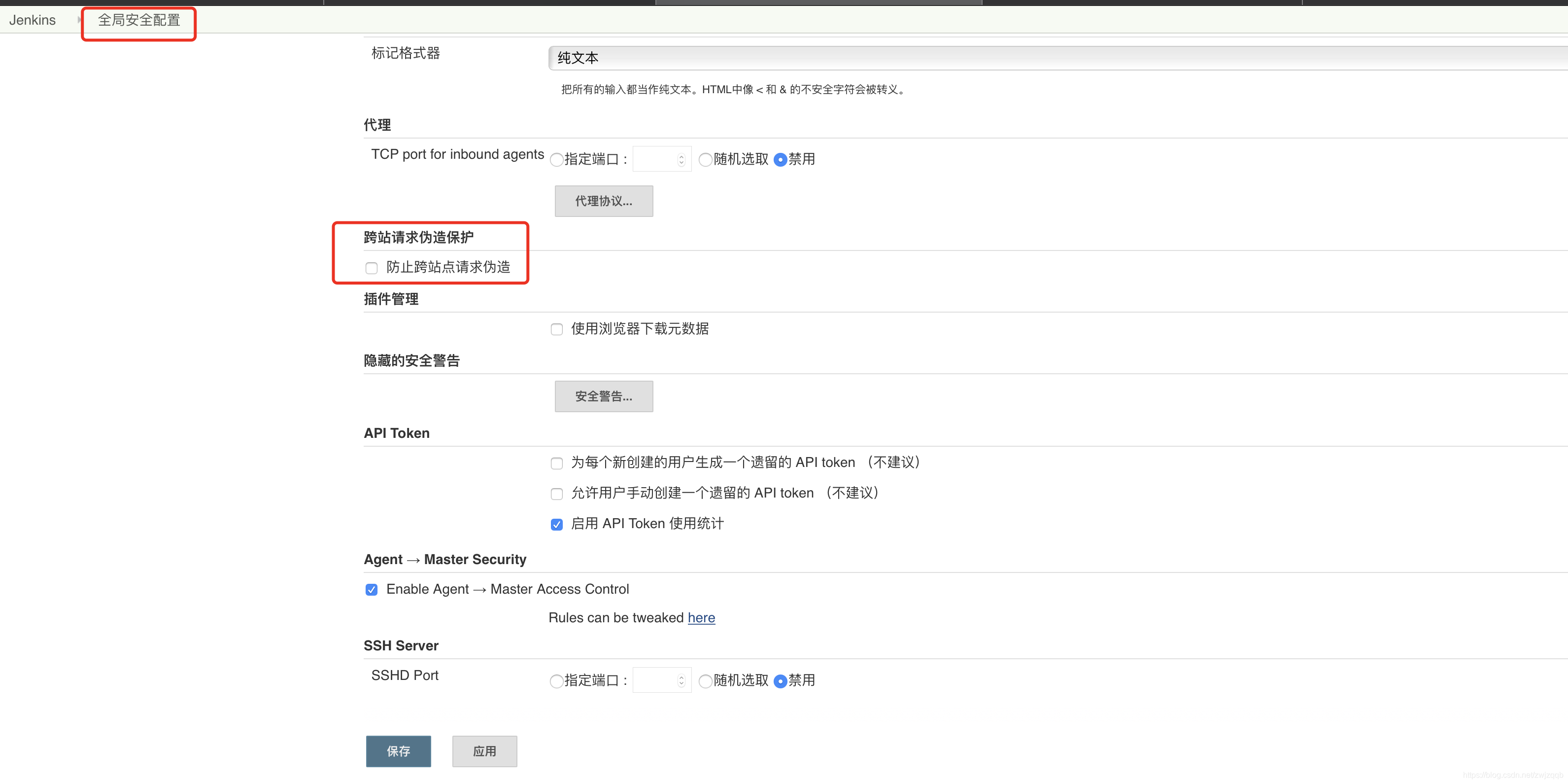The image size is (1568, 784).
Task: Expand the 安全警告... button
Action: click(x=603, y=396)
